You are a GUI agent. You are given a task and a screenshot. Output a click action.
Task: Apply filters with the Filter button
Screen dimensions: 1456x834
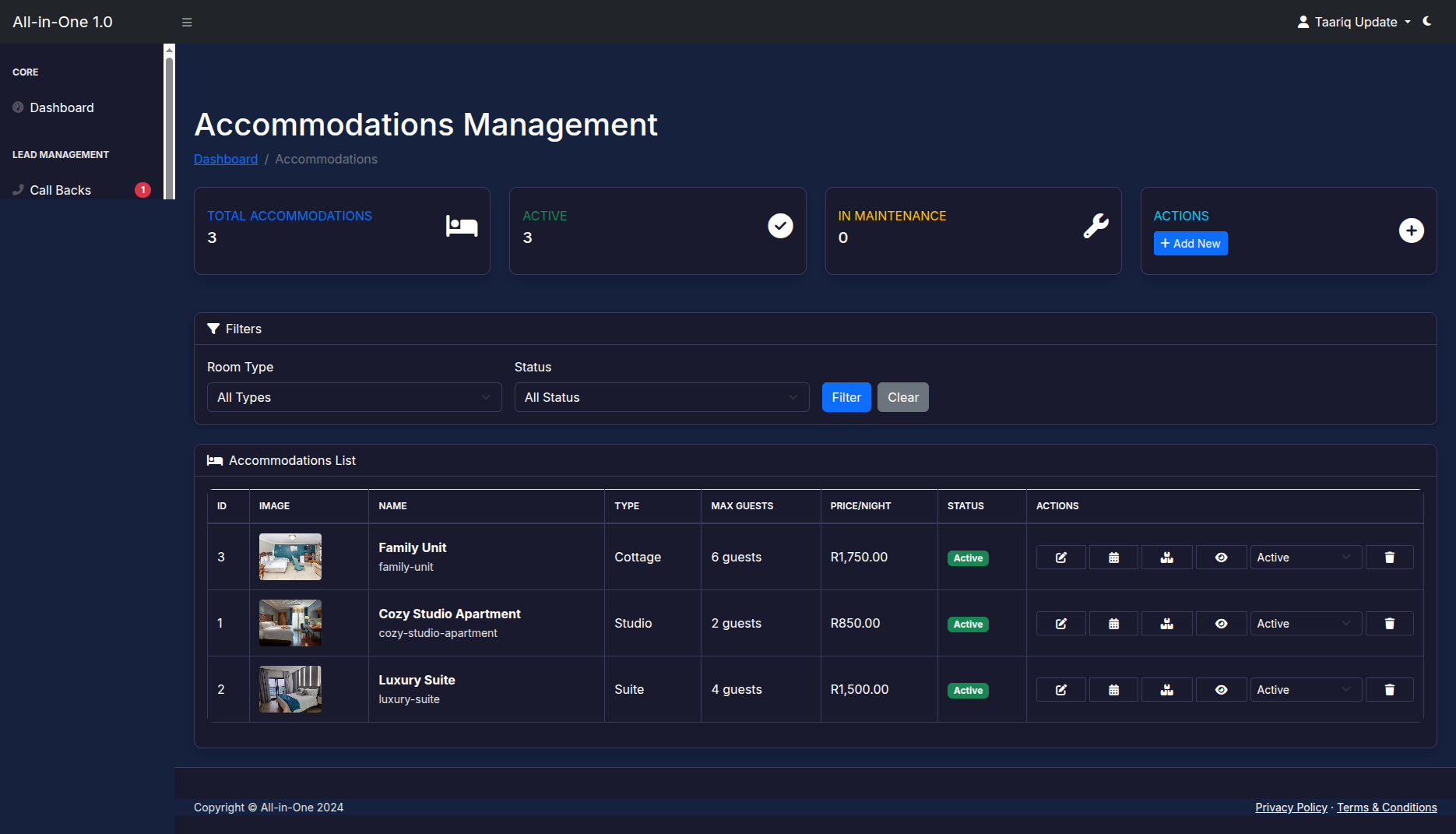tap(846, 397)
